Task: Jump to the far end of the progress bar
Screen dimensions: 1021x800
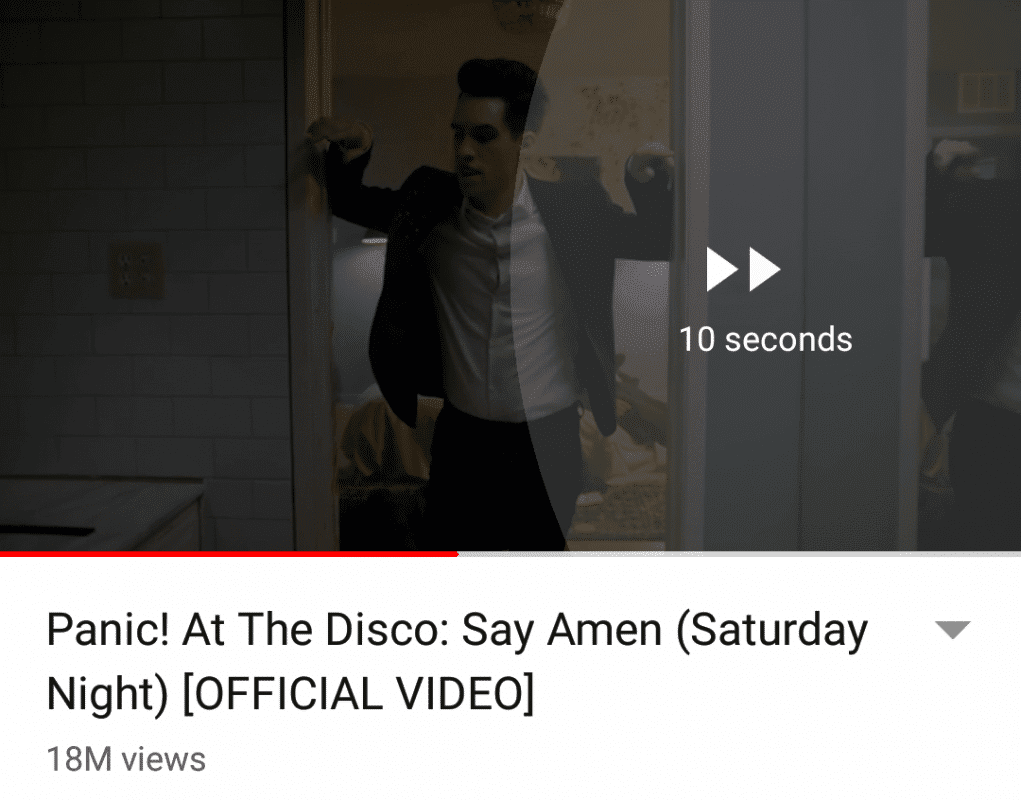Action: pos(1018,554)
